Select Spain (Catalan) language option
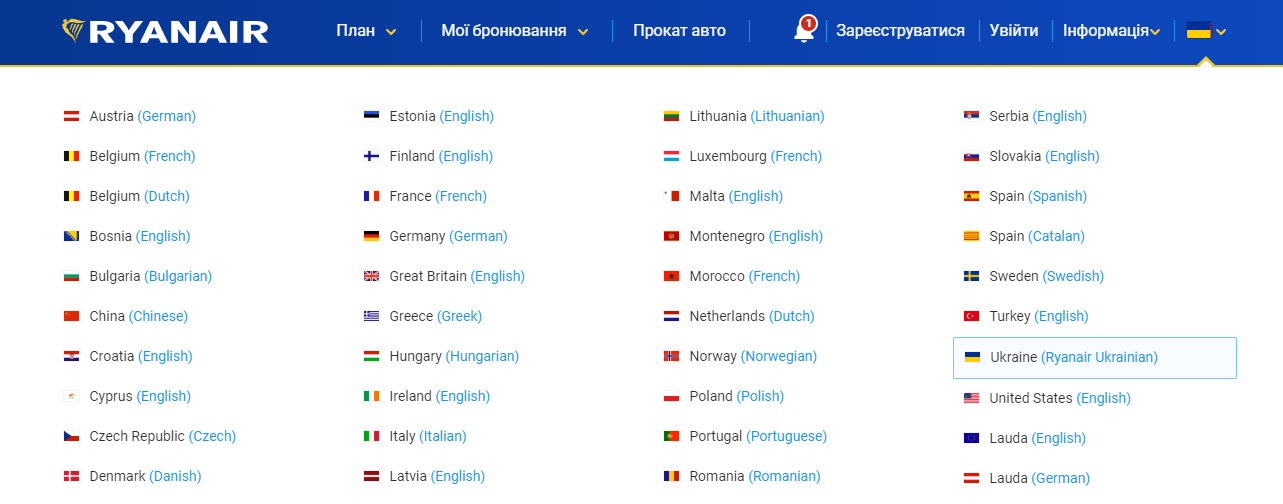This screenshot has width=1283, height=504. point(1024,236)
